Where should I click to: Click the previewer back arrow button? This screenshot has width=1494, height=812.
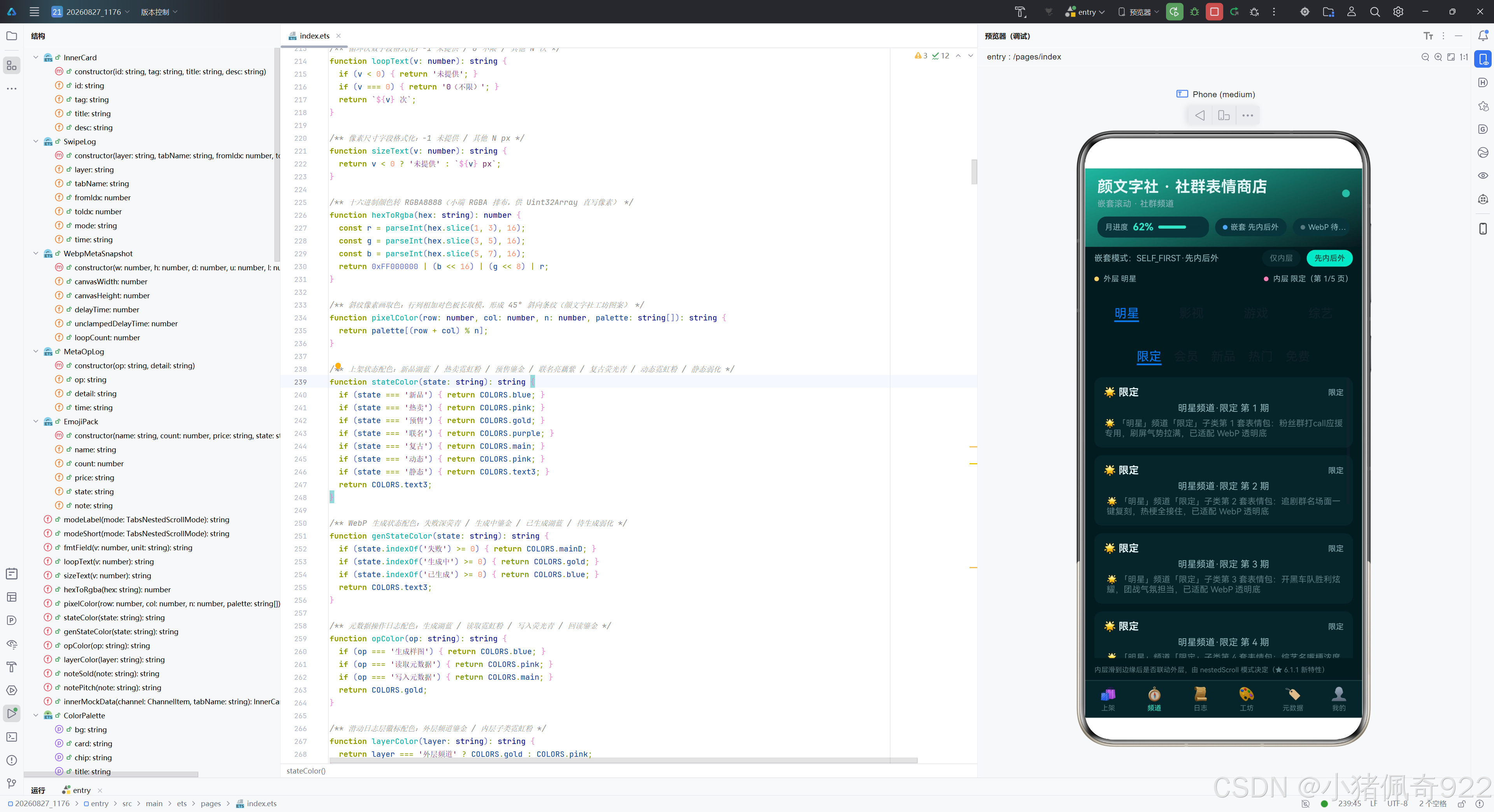[1199, 115]
